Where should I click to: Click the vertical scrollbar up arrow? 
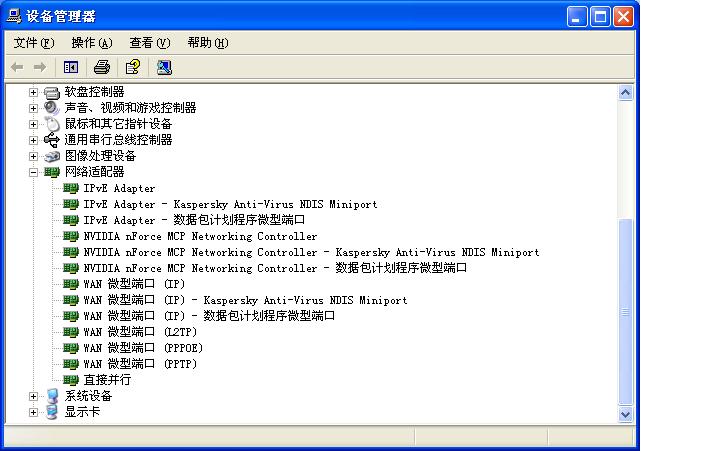[625, 93]
